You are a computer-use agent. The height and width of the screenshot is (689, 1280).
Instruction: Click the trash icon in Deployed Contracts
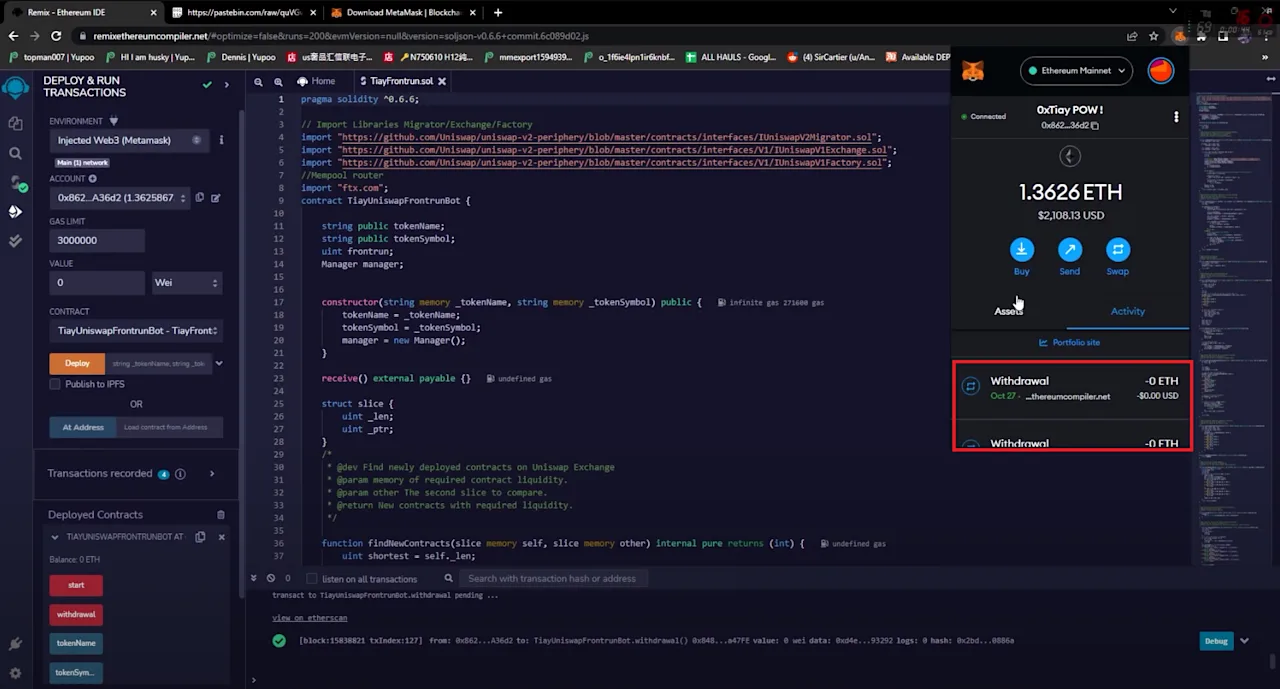221,515
